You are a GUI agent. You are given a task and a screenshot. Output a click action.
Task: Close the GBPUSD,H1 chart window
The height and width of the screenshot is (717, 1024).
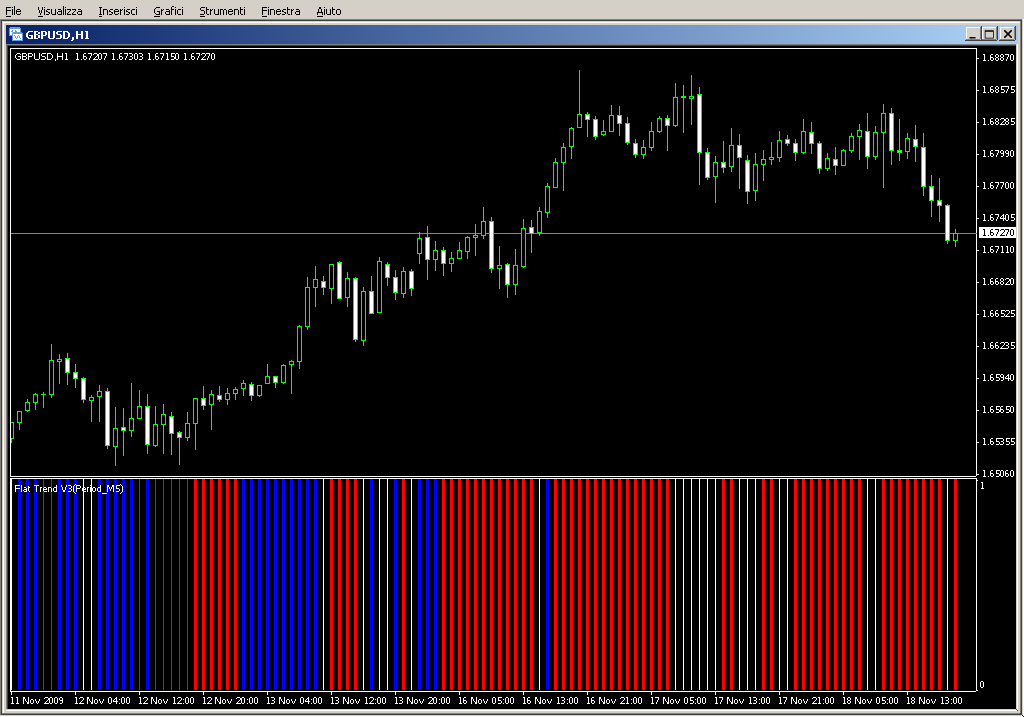pos(1007,34)
